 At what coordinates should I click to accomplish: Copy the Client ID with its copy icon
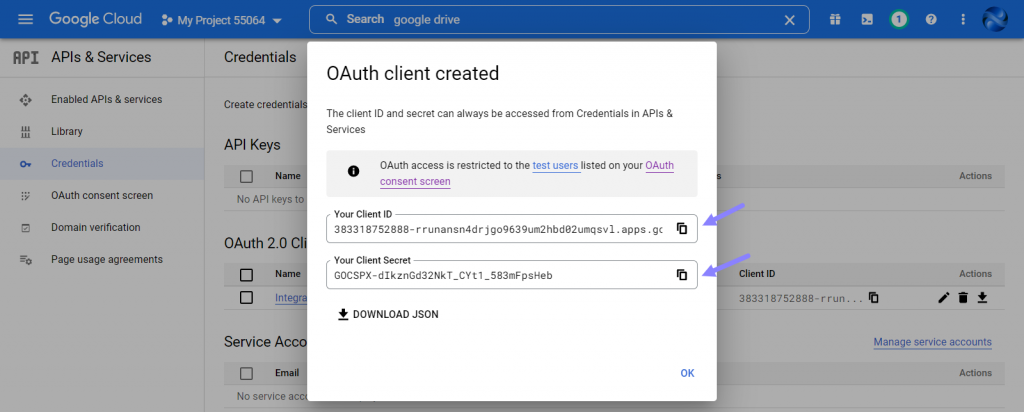[682, 229]
